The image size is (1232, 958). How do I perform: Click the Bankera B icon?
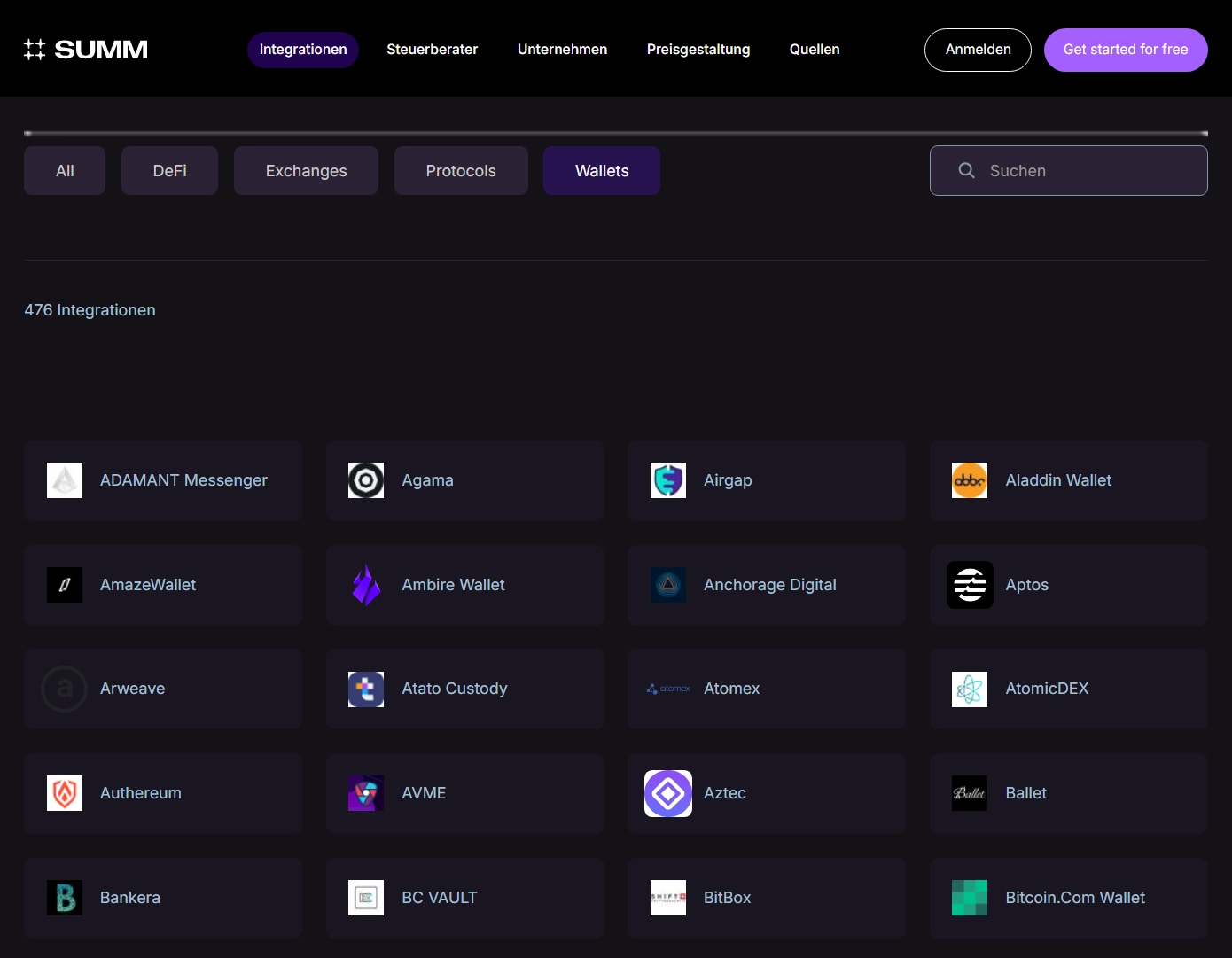pyautogui.click(x=65, y=898)
